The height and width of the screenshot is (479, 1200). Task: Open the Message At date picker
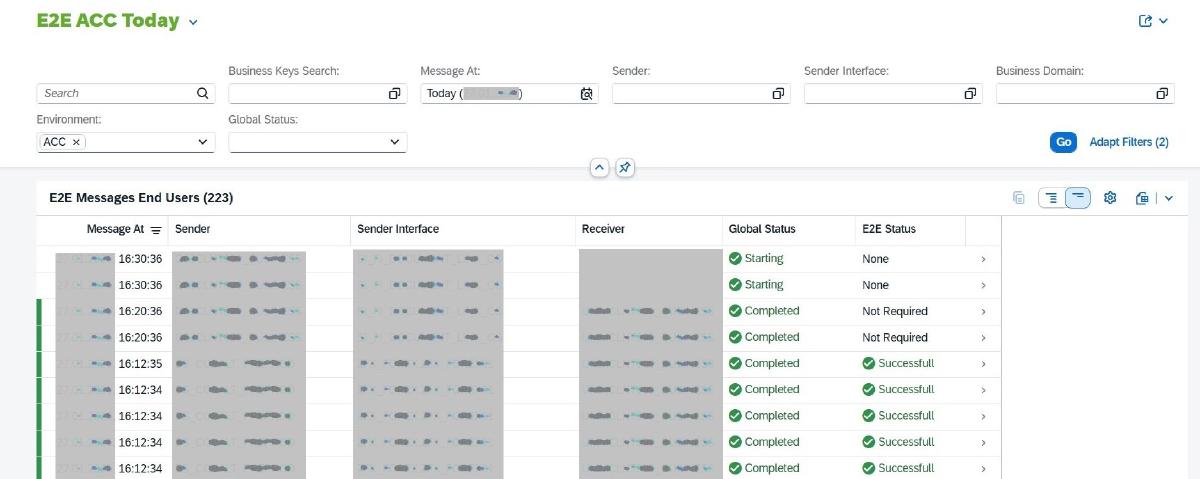[587, 93]
